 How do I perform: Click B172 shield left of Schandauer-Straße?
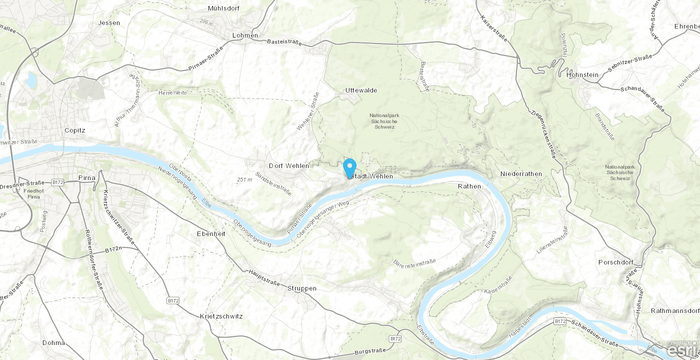(x=560, y=321)
